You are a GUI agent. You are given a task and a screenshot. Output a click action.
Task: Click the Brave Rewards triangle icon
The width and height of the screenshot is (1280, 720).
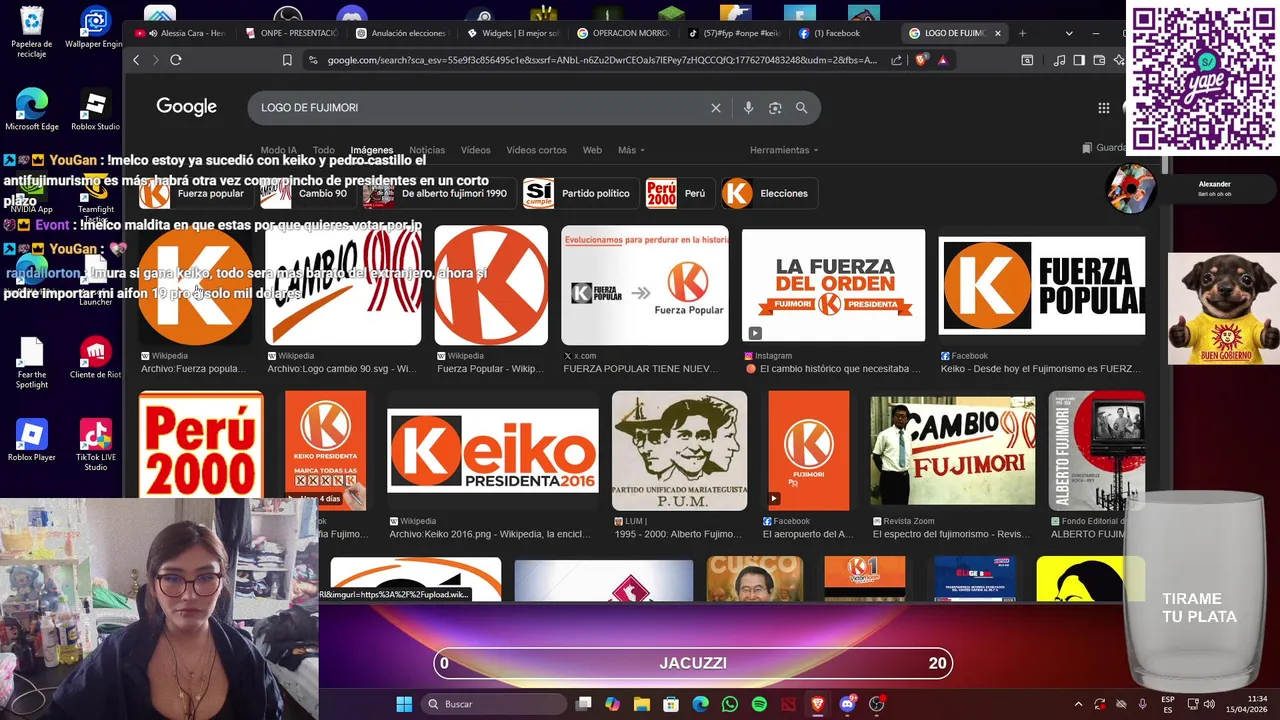(x=942, y=60)
